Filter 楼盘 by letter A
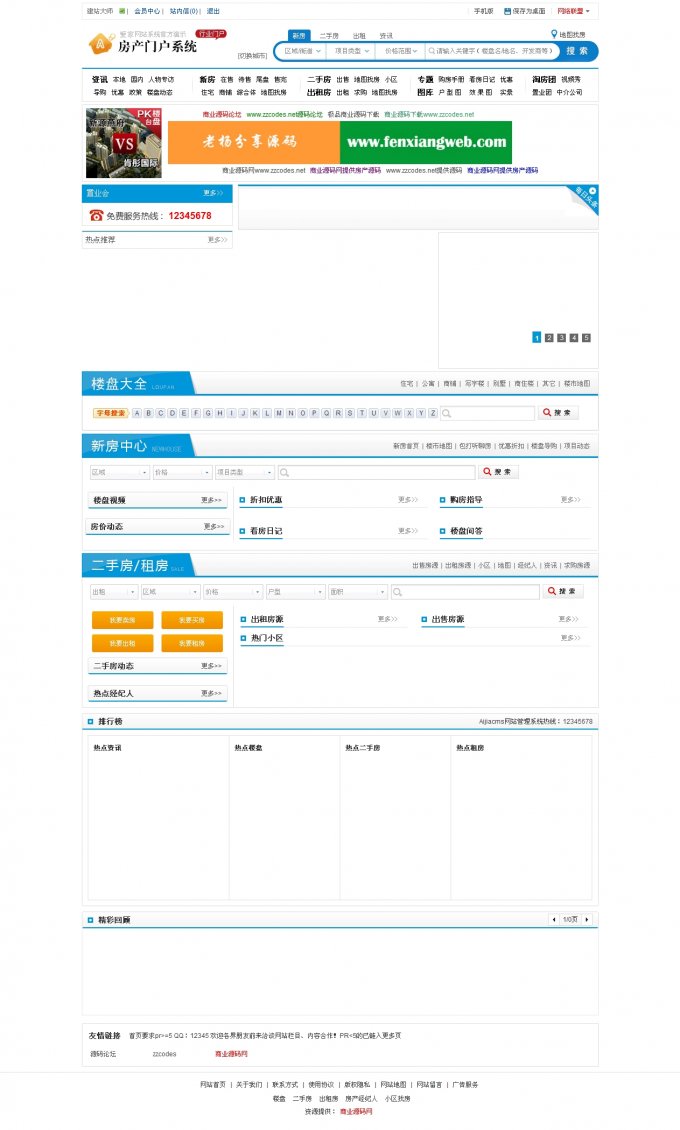The width and height of the screenshot is (680, 1130). (137, 413)
